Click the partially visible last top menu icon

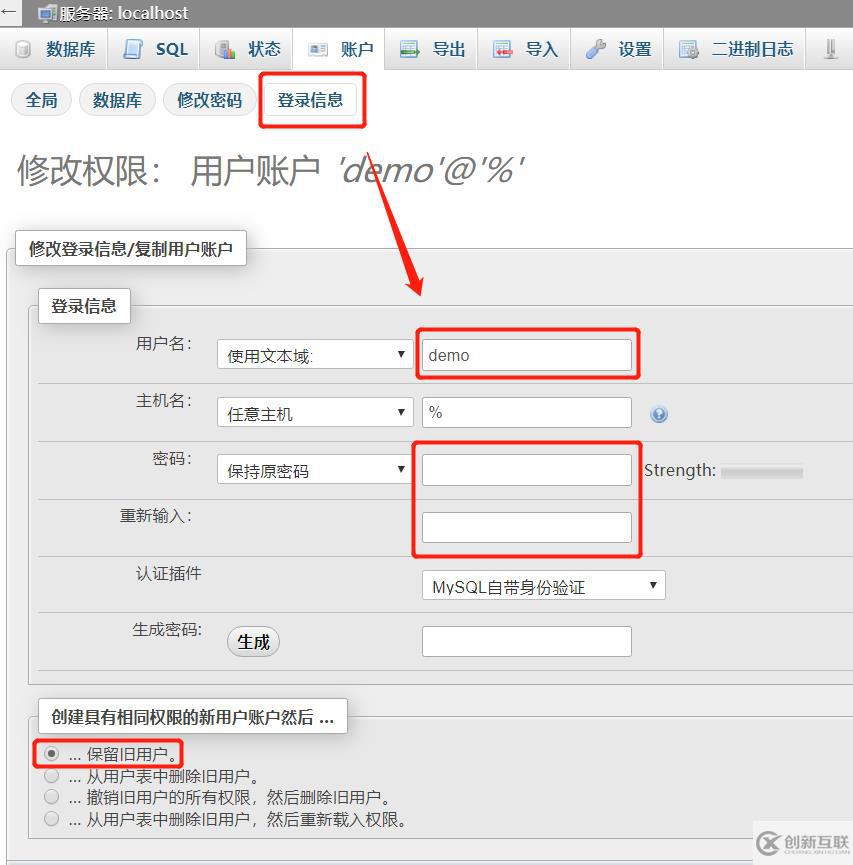[x=830, y=49]
